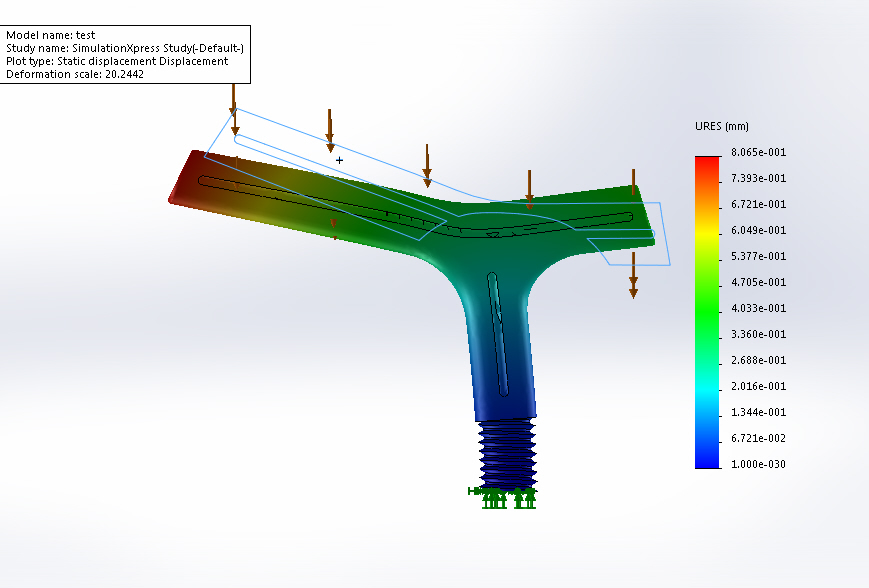Image resolution: width=869 pixels, height=588 pixels.
Task: Click the topmost force arrow at the right arm end
Action: tap(633, 182)
